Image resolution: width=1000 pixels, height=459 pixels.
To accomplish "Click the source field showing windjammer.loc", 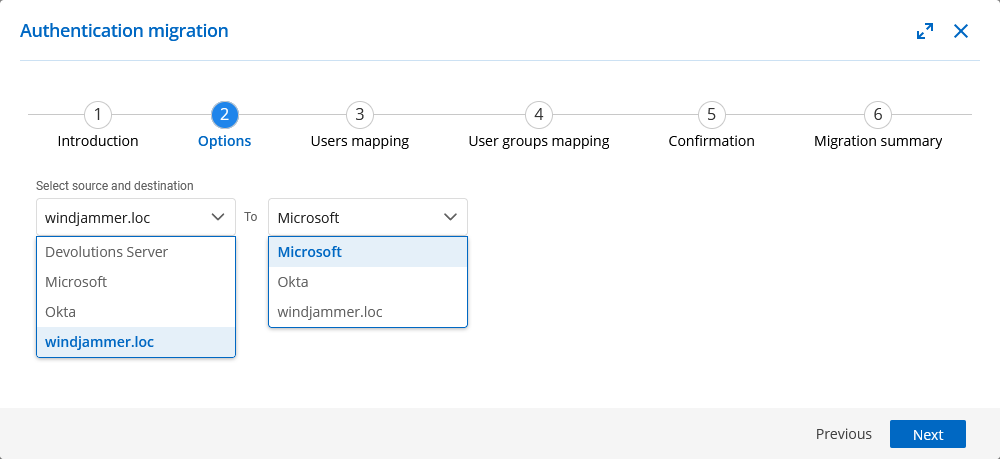I will [136, 217].
